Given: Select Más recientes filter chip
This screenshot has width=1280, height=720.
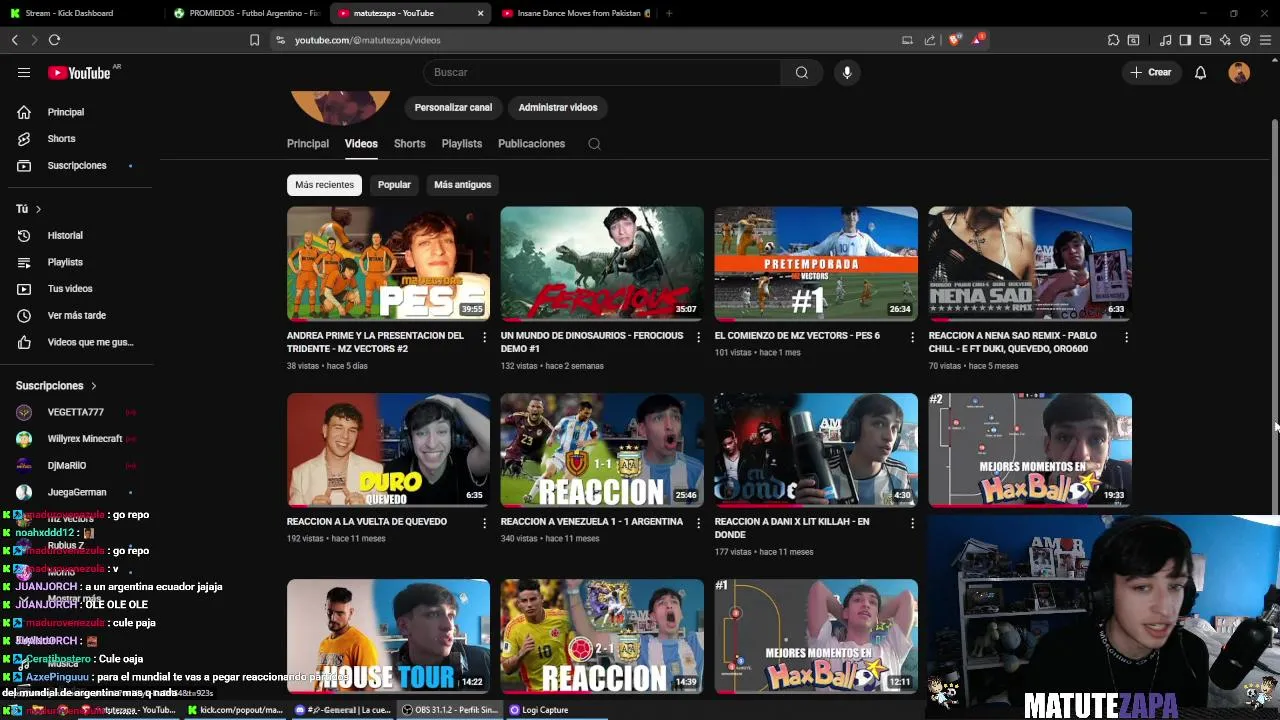Looking at the screenshot, I should [x=324, y=185].
